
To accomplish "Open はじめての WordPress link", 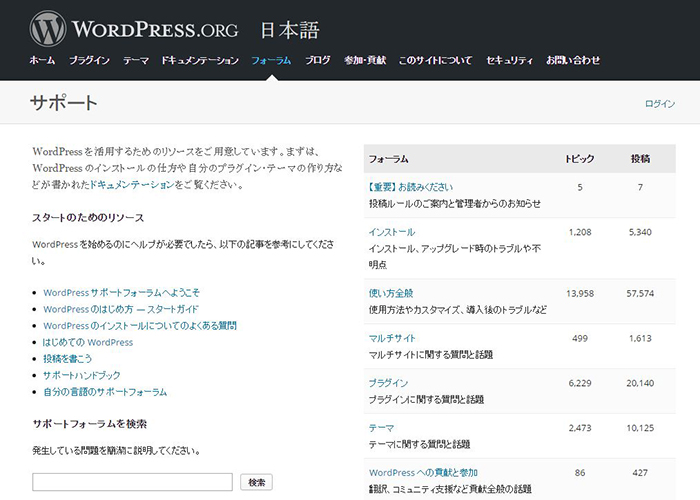I will click(88, 342).
